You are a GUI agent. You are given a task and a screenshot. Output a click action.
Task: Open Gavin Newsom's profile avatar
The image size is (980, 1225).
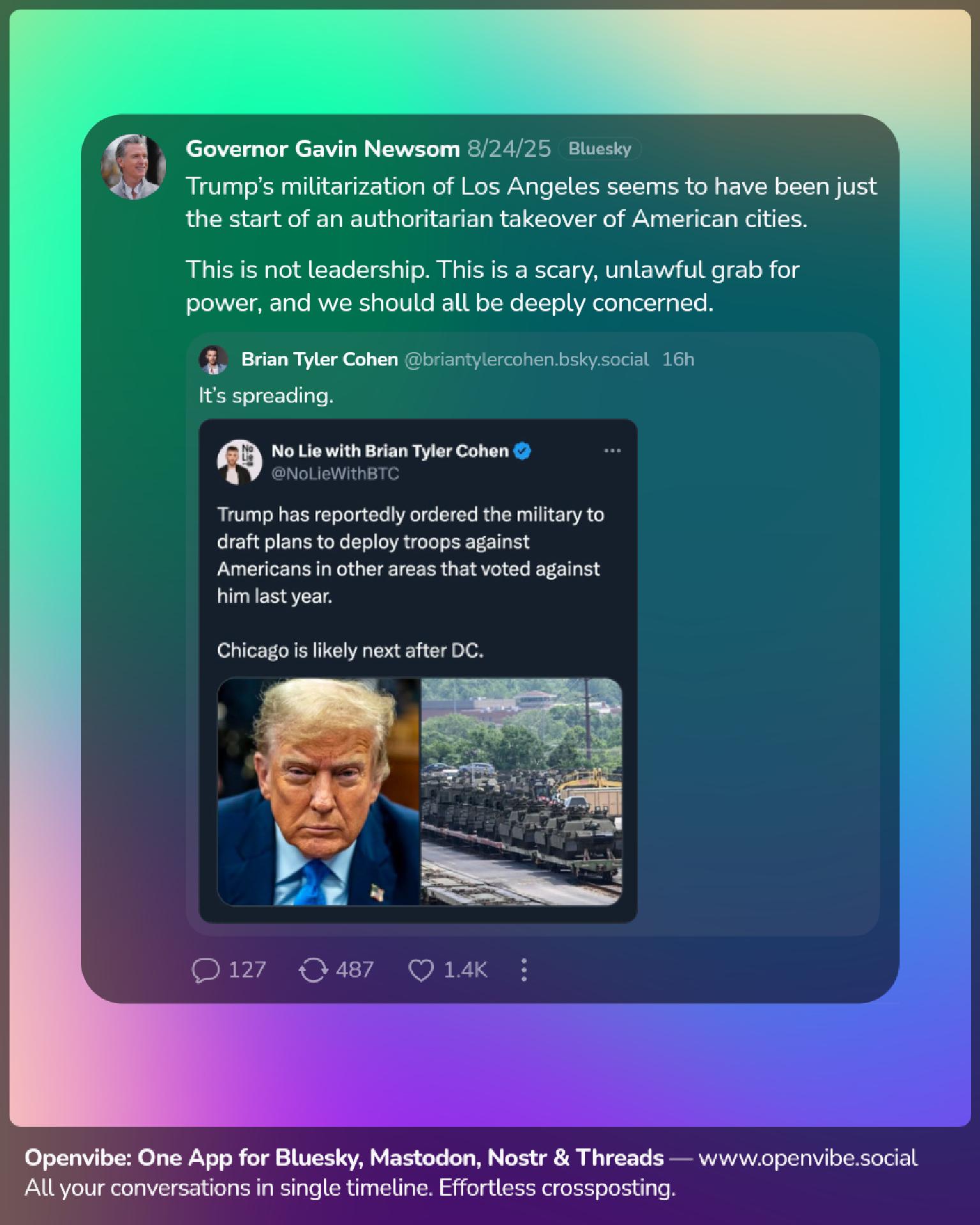pos(133,167)
